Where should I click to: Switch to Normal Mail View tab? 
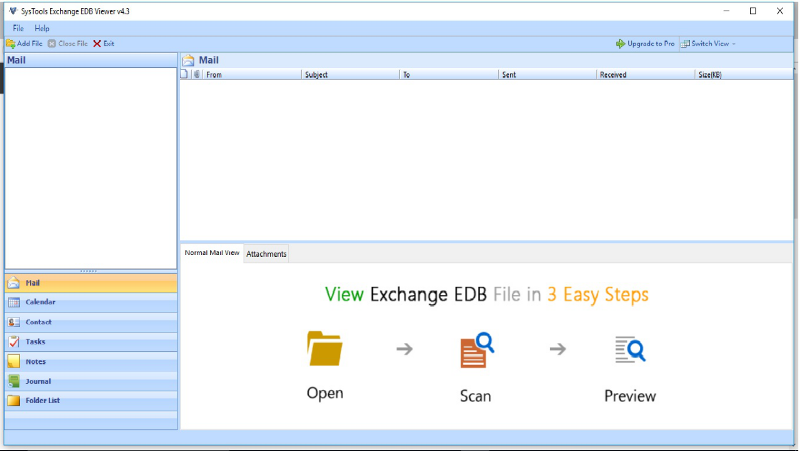pos(212,253)
